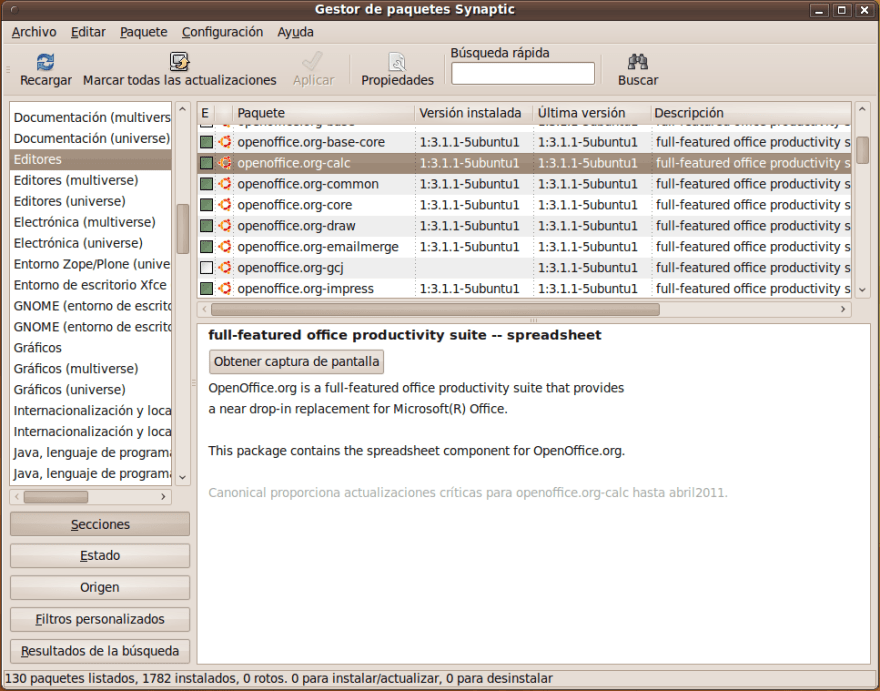This screenshot has width=880, height=691.
Task: Toggle status box for openoffice.org-core
Action: tap(207, 205)
